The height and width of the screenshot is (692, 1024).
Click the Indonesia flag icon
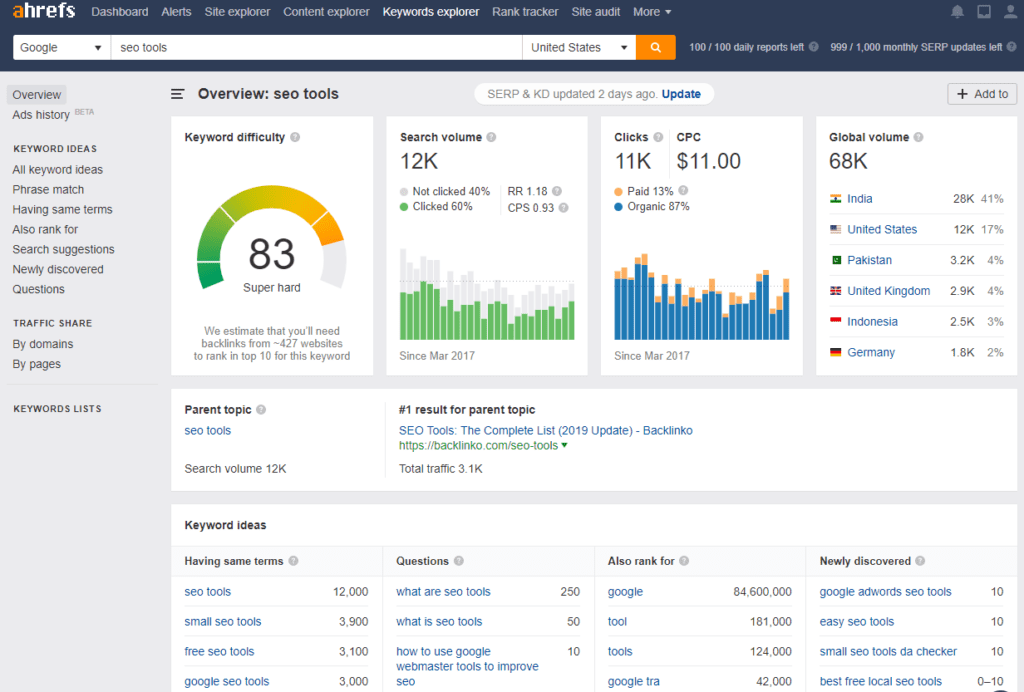click(835, 321)
